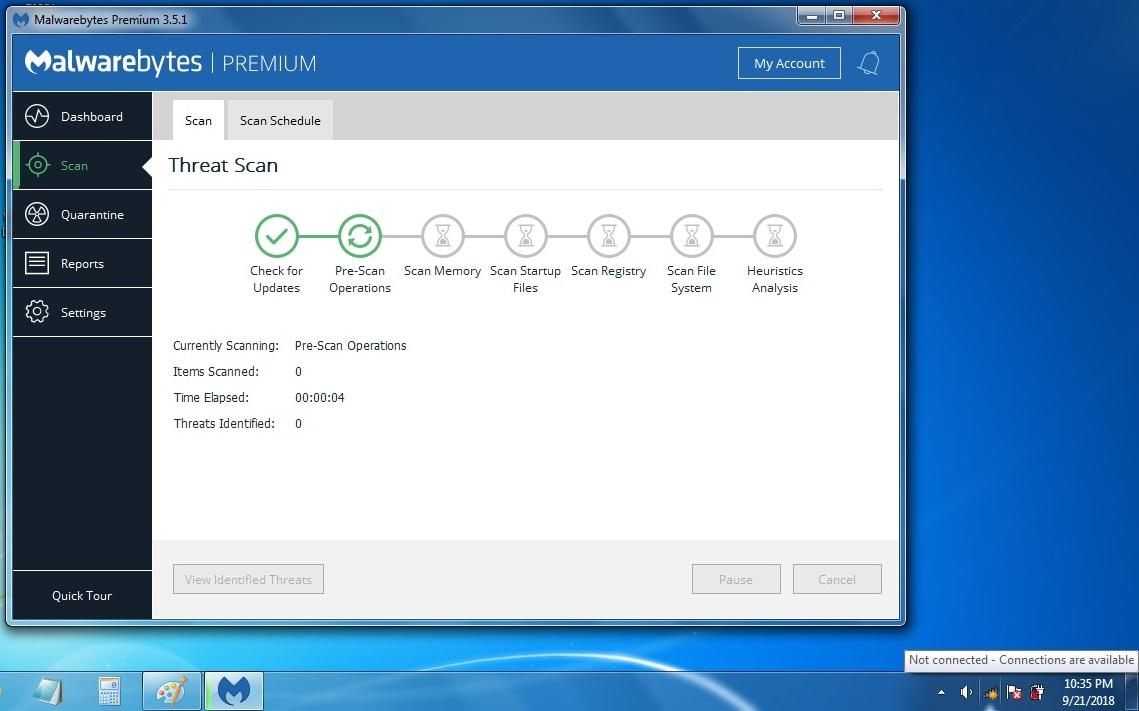The image size is (1139, 711).
Task: Click the Settings gear icon
Action: (37, 312)
